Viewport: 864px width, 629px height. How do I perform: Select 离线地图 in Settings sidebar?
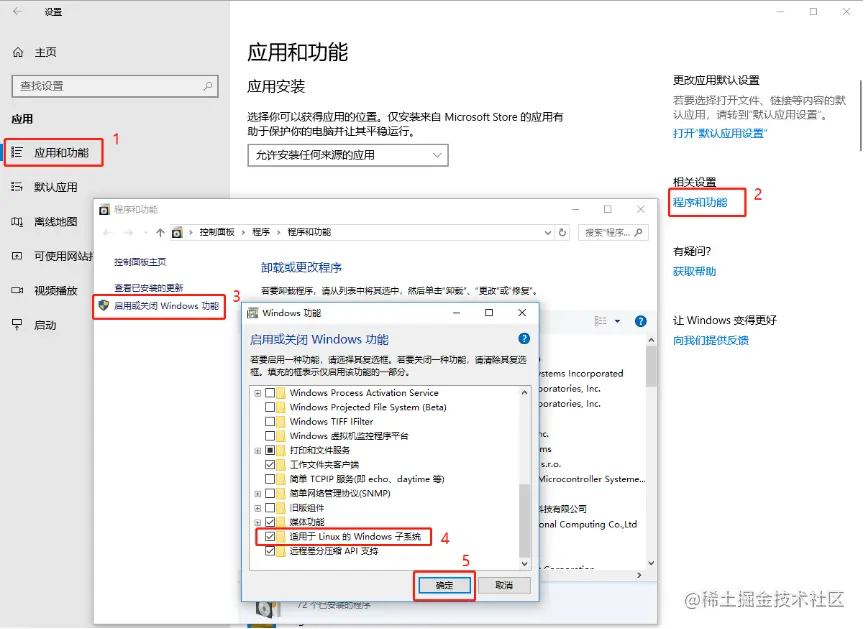55,221
